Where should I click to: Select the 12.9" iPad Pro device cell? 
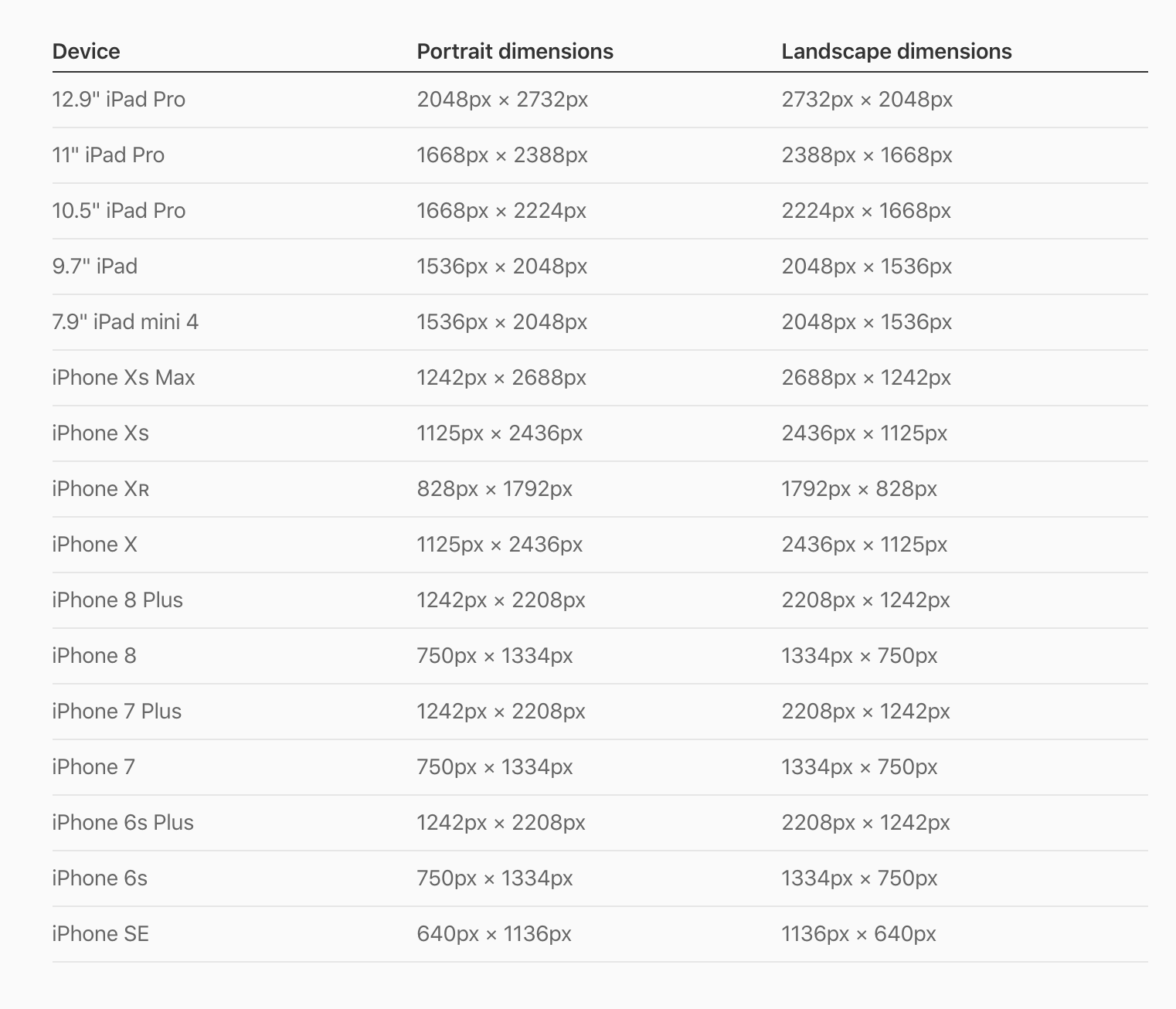pos(119,100)
